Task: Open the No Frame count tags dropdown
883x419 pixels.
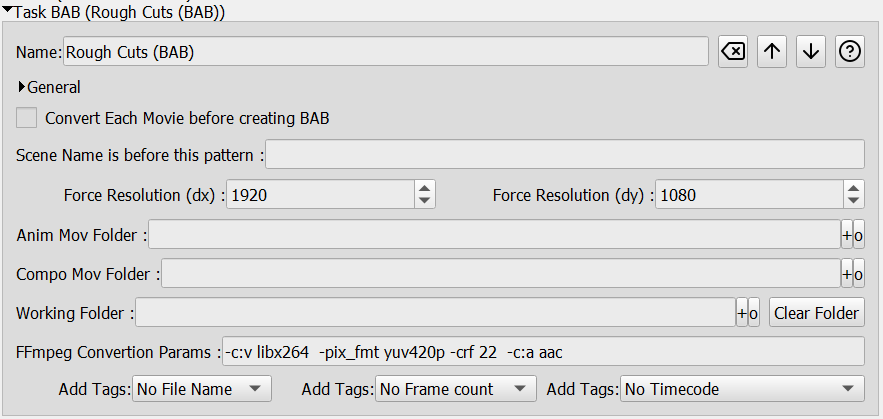Action: coord(456,389)
